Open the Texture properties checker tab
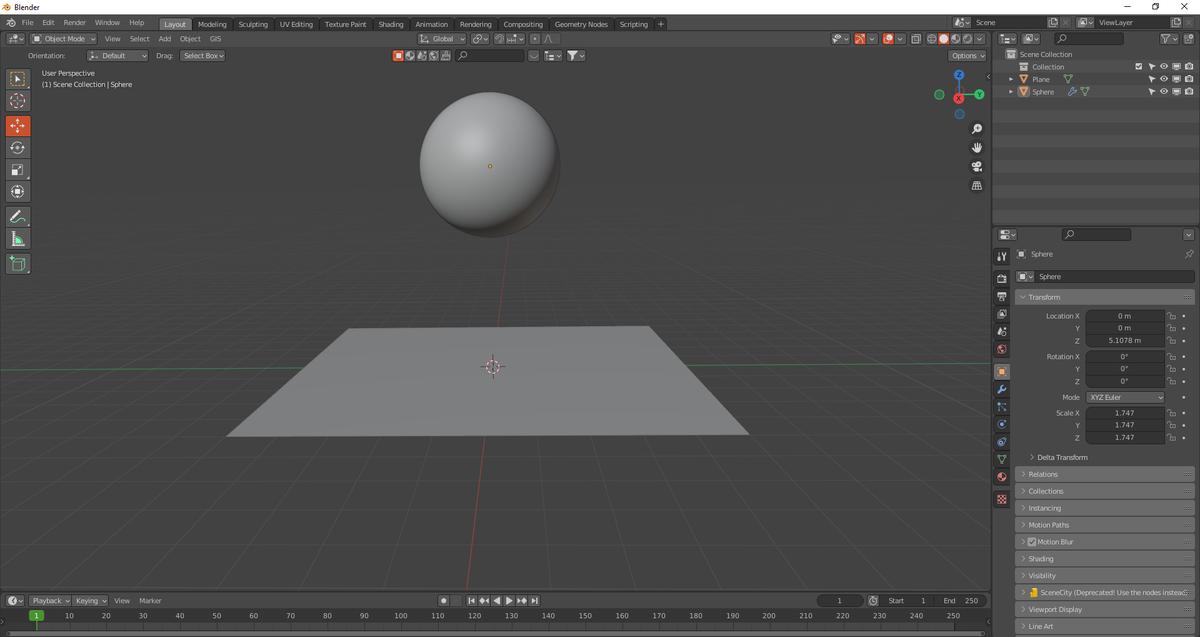The image size is (1200, 637). click(1002, 499)
